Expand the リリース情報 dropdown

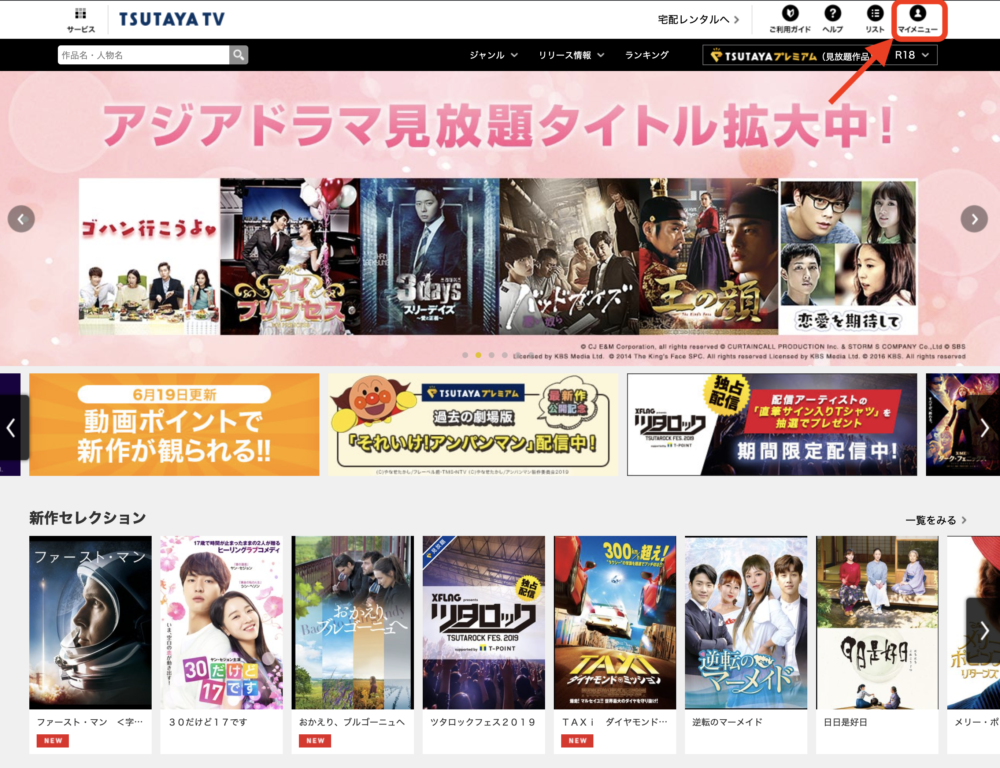pos(571,55)
